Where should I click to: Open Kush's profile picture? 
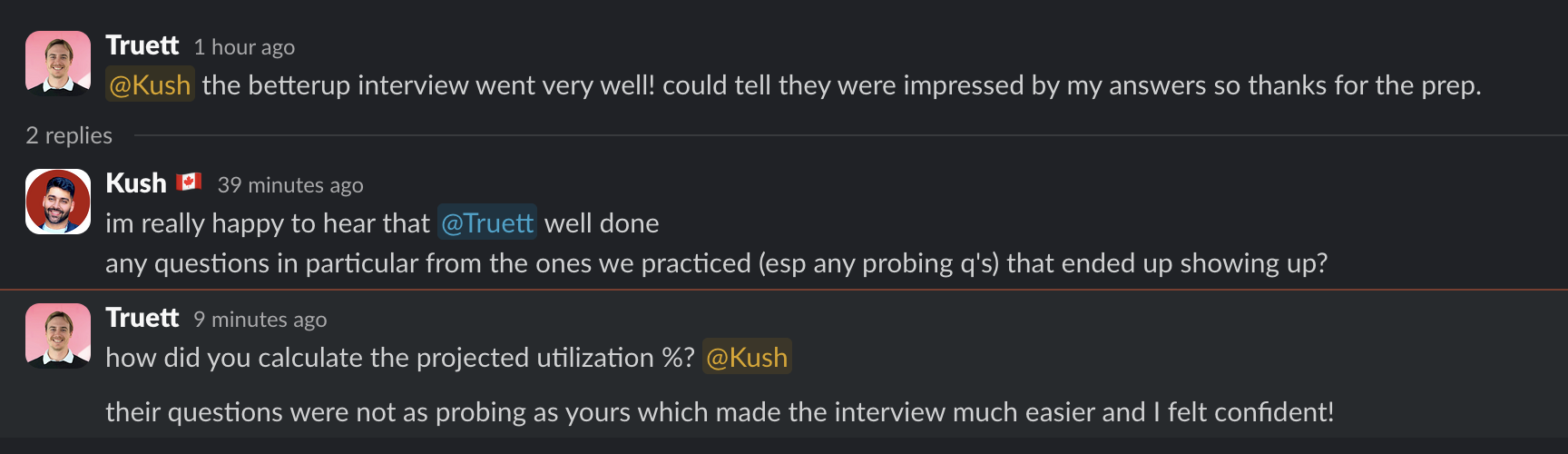58,202
